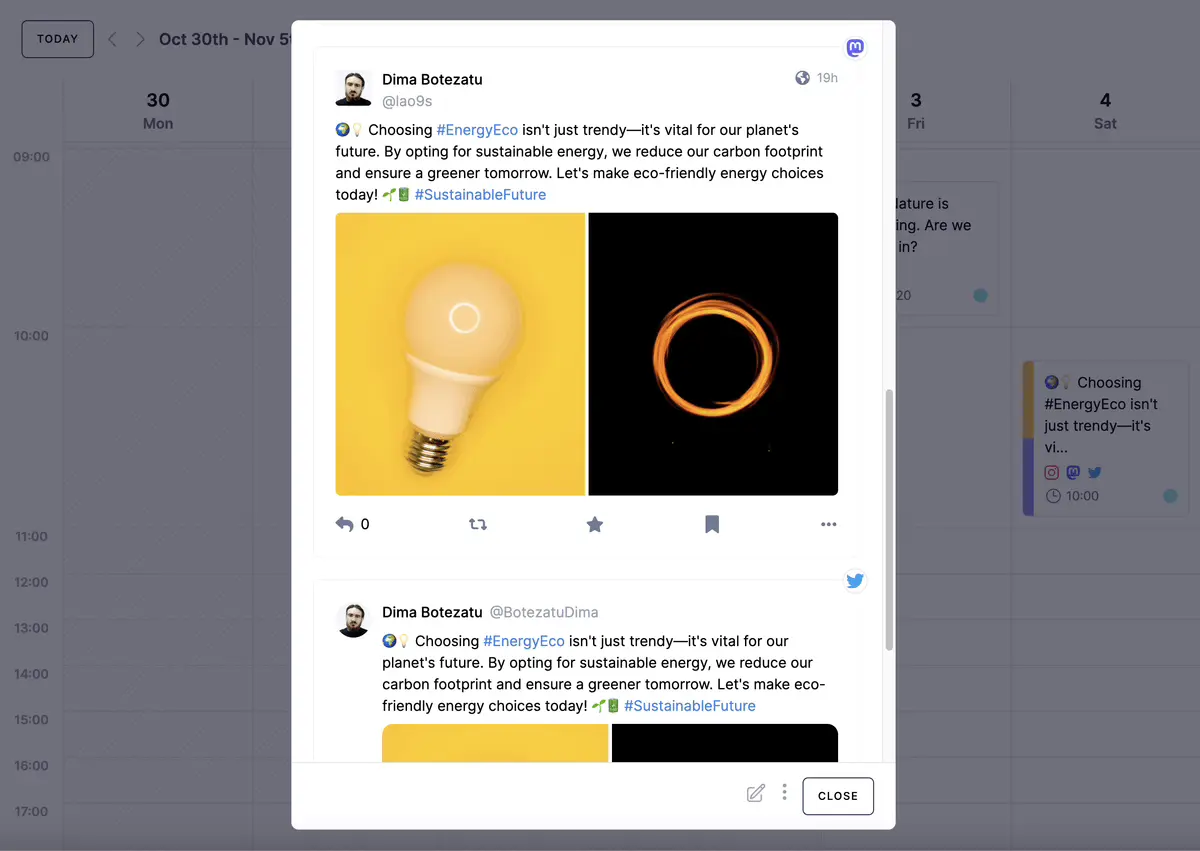Image resolution: width=1200 pixels, height=851 pixels.
Task: Click the globe public visibility icon
Action: (802, 78)
